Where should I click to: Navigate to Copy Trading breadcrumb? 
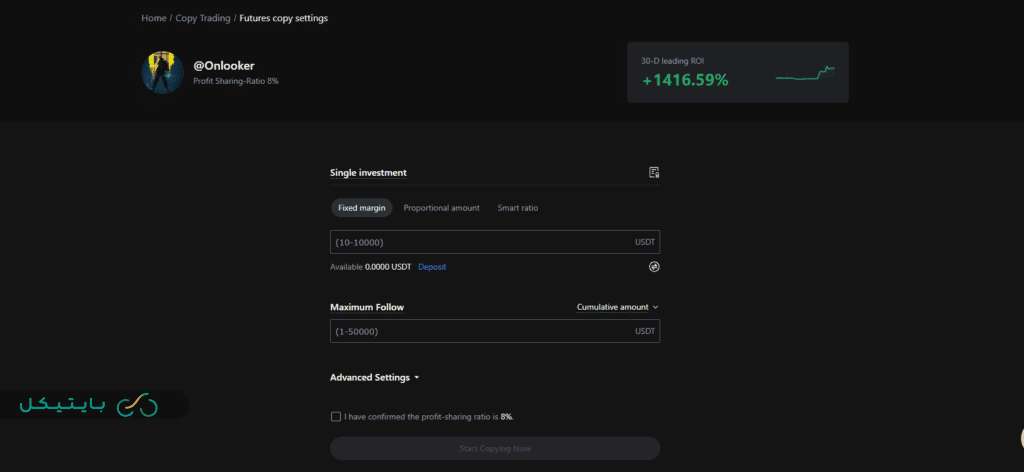202,18
